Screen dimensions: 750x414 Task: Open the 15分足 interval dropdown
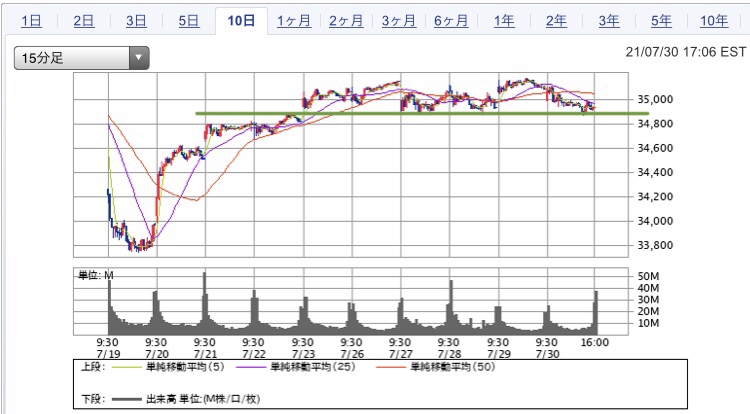tap(81, 58)
